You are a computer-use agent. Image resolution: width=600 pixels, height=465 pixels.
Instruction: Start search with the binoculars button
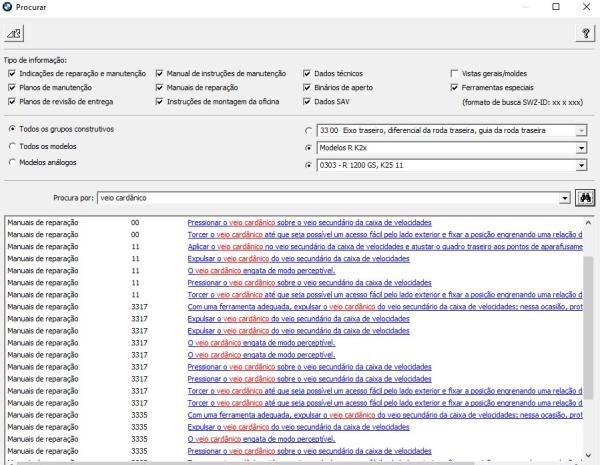(x=585, y=198)
